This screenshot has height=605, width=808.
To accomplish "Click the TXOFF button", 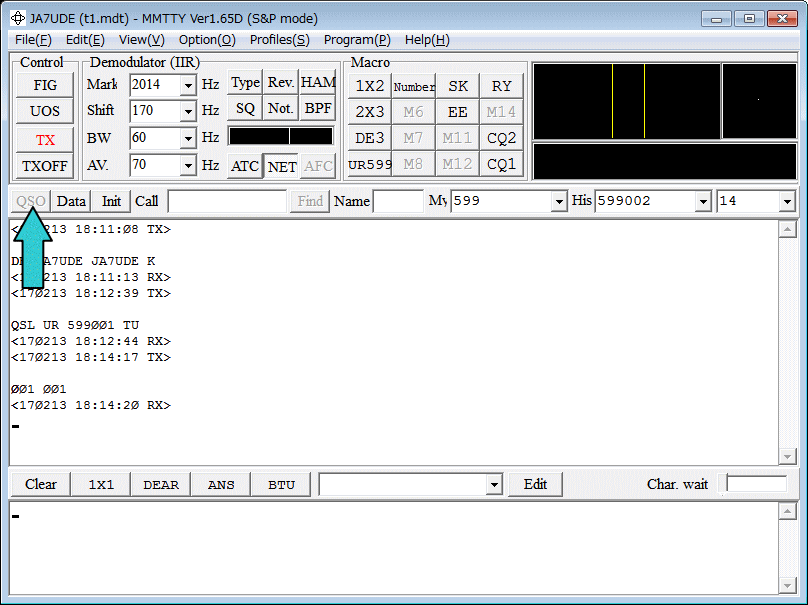I will [45, 166].
